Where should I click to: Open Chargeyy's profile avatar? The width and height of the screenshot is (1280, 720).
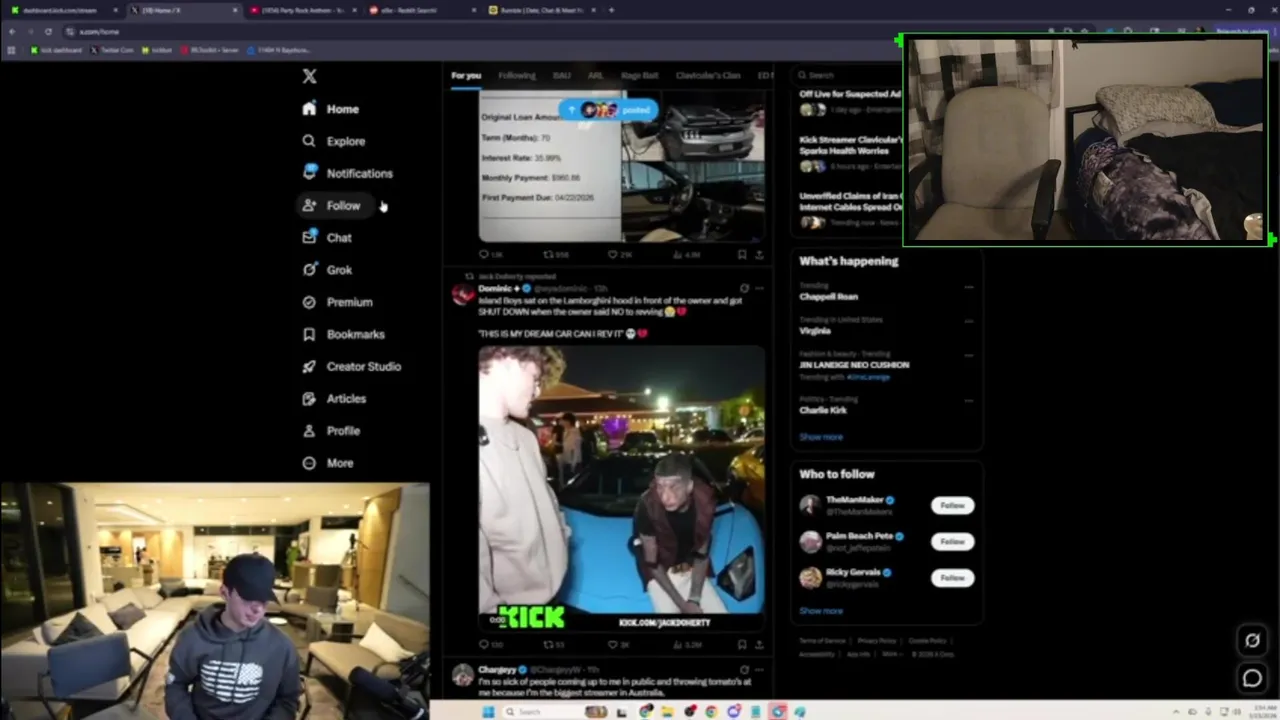click(x=462, y=675)
